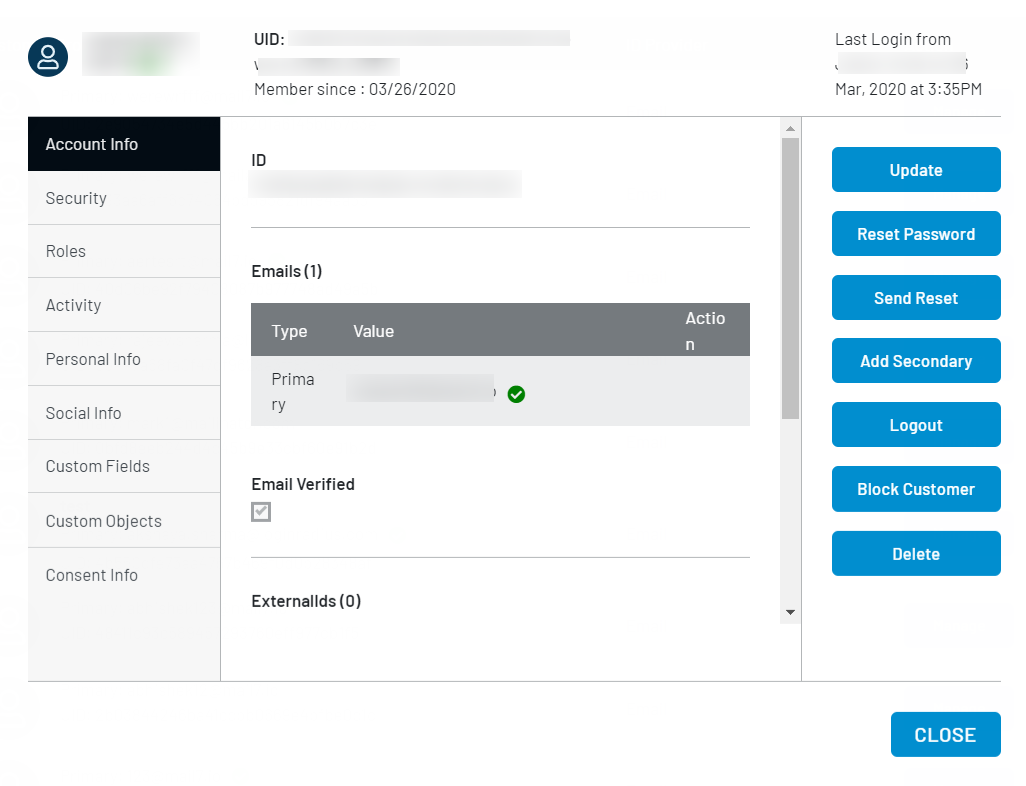This screenshot has width=1026, height=786.
Task: Open the Roles section
Action: tap(65, 251)
